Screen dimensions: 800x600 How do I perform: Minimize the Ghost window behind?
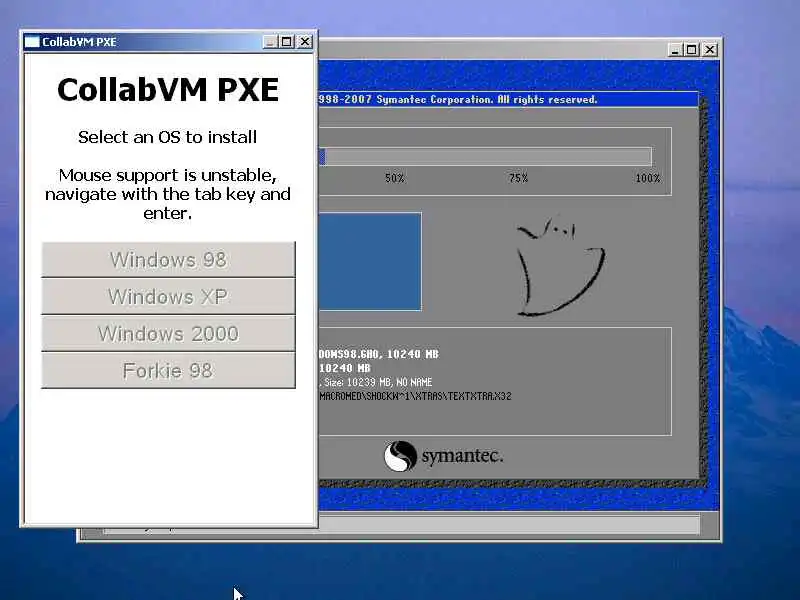[x=675, y=50]
